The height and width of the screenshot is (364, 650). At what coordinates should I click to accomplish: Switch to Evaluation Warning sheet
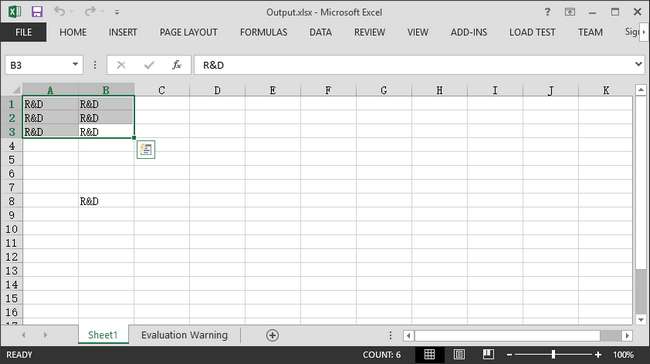coord(184,335)
